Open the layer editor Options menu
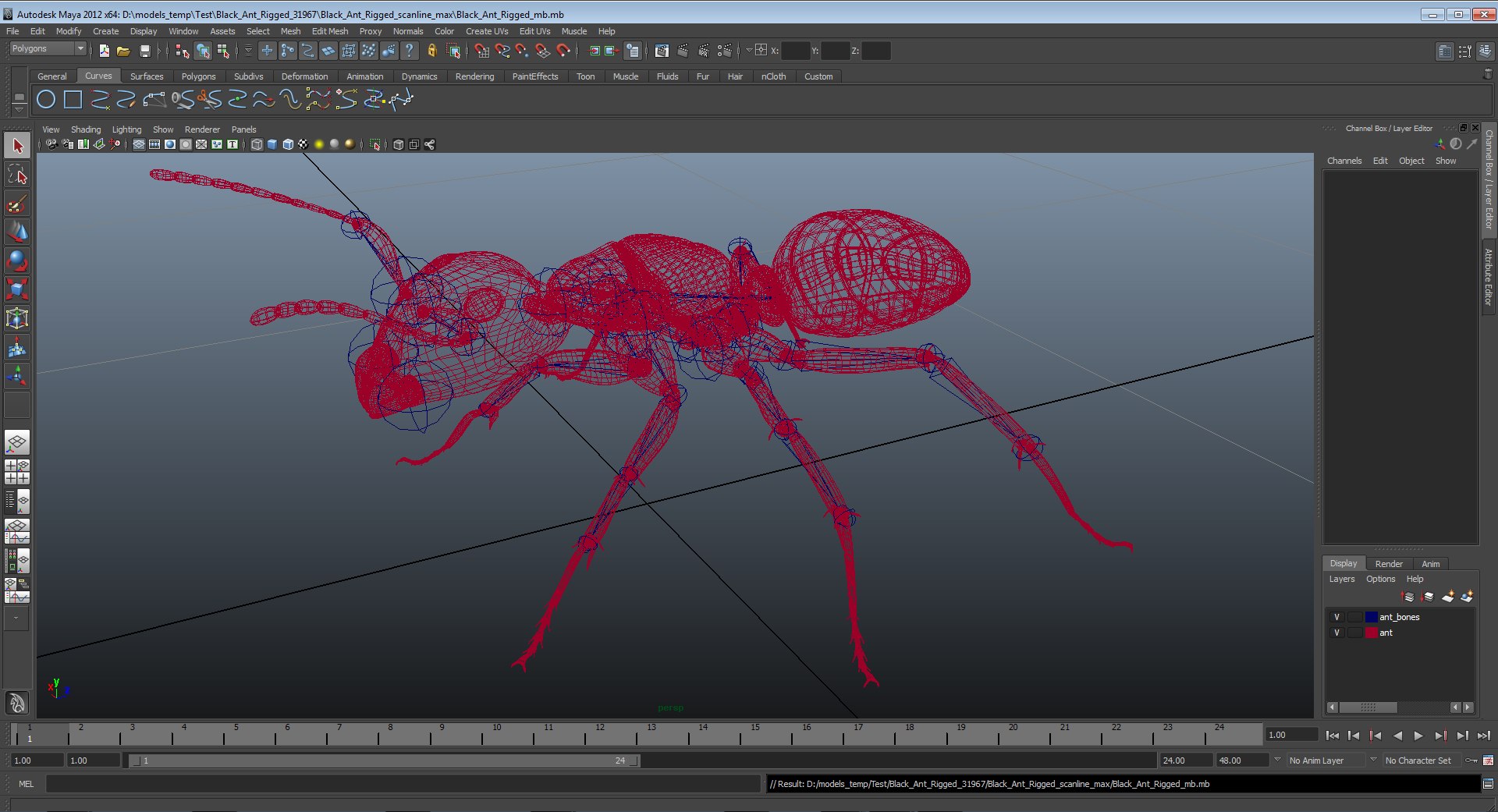 (1380, 579)
